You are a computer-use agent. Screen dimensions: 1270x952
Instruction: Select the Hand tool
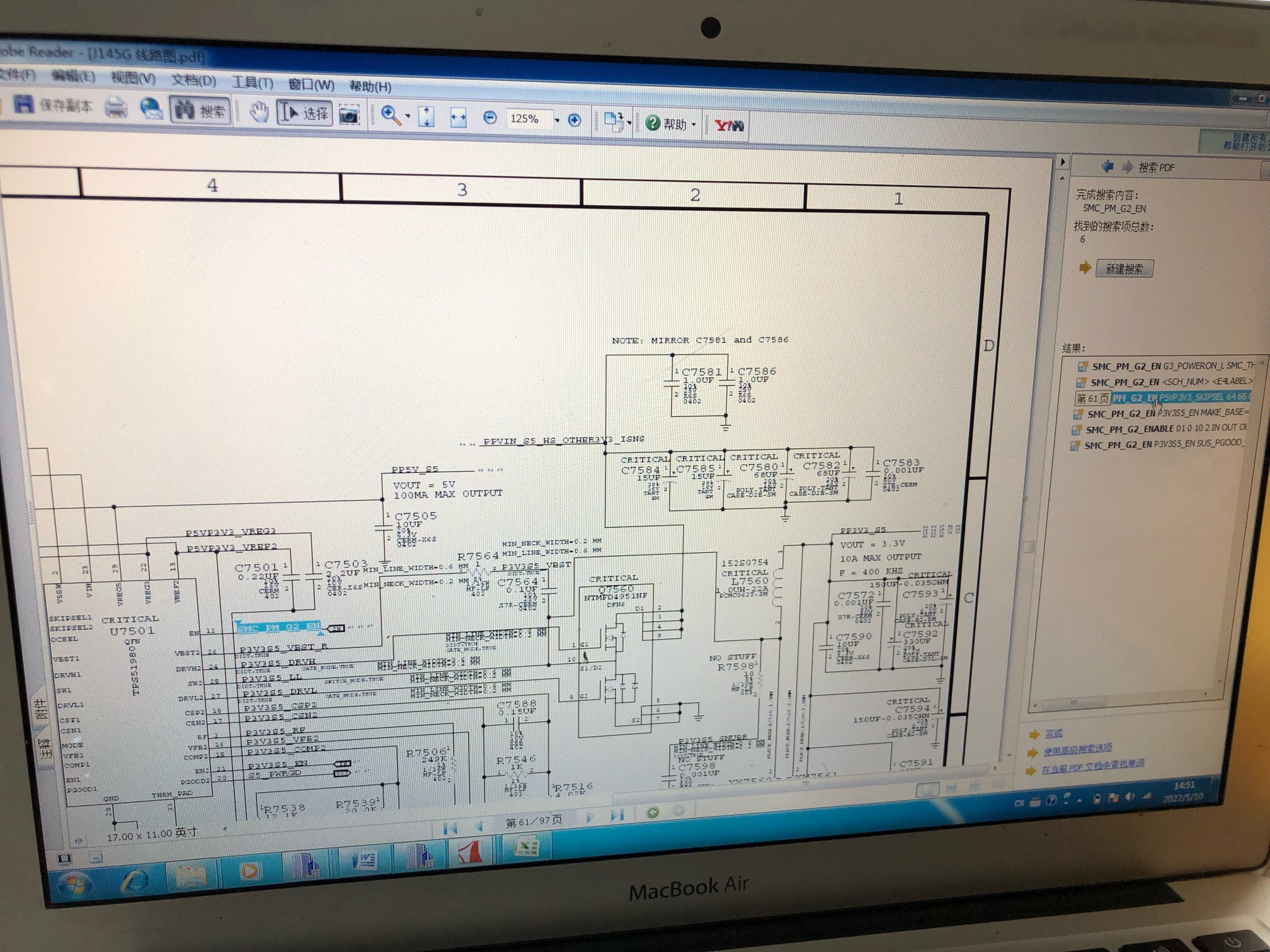click(259, 113)
